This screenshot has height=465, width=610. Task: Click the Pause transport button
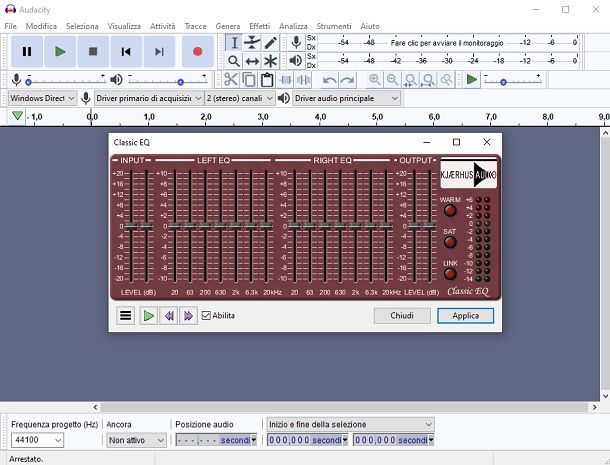(27, 51)
